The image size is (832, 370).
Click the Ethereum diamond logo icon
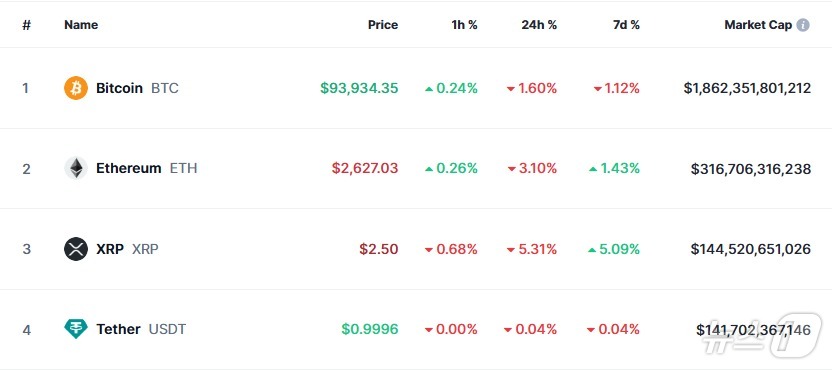coord(76,168)
